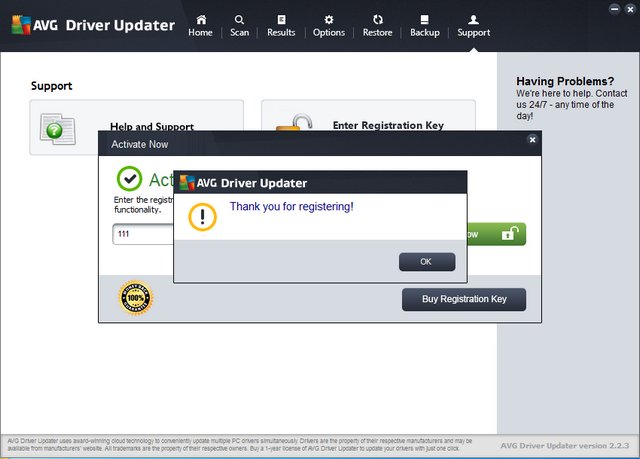Click the AVG logo in main header
The image size is (640, 459).
pos(21,25)
